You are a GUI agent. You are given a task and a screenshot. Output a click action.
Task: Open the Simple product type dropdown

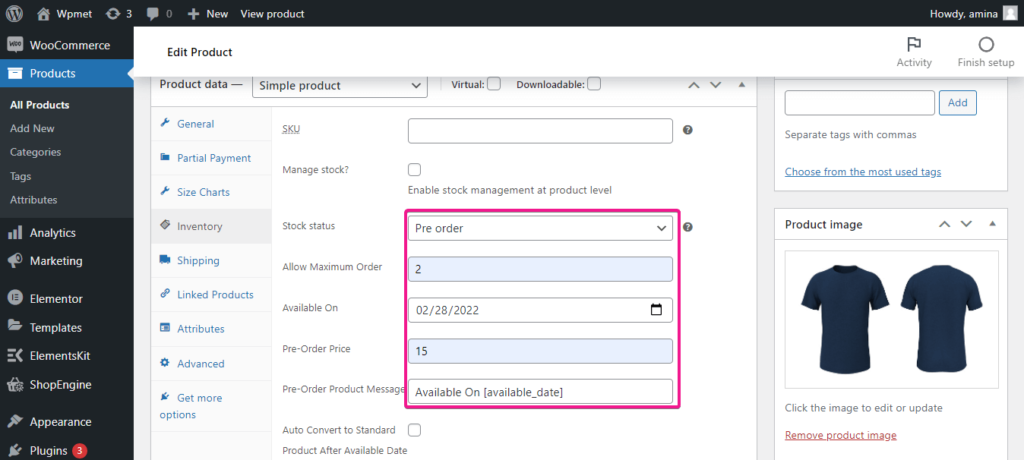point(340,86)
